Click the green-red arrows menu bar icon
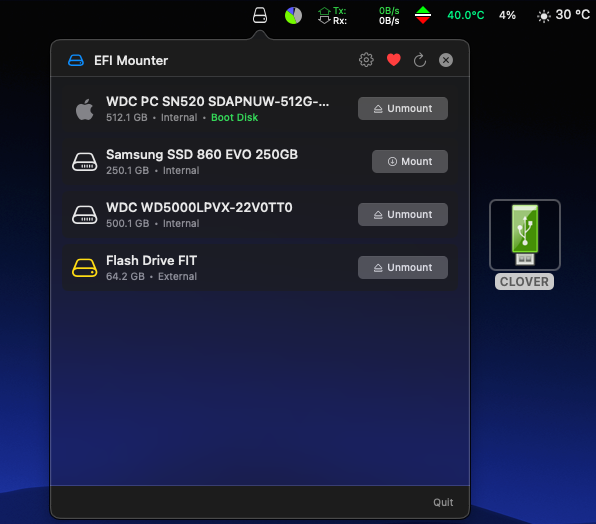596x524 pixels. (x=423, y=16)
